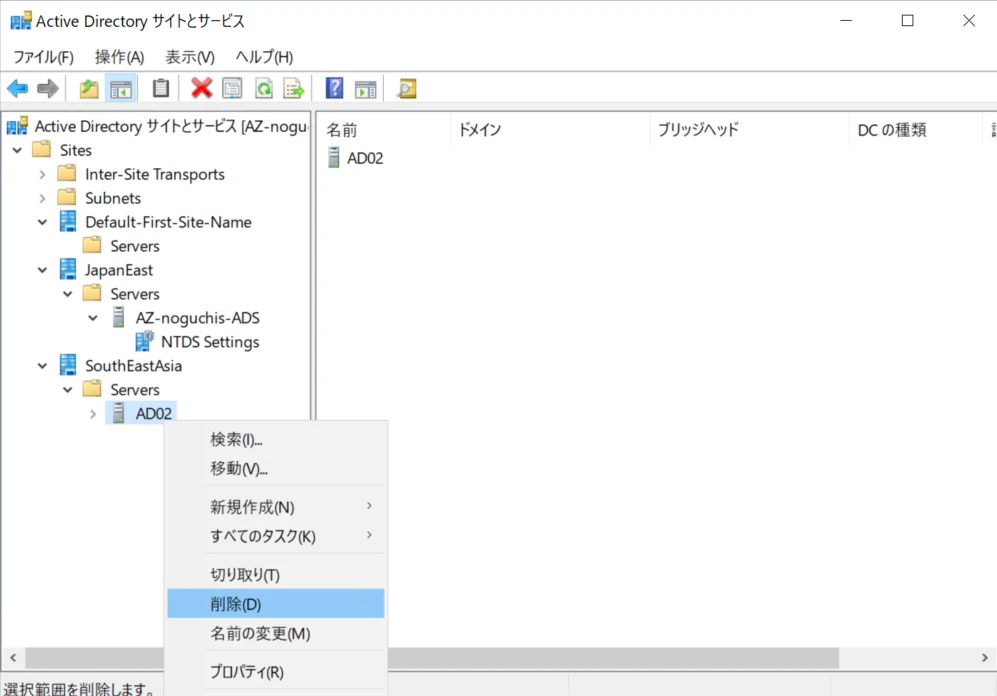
Task: Choose 切り取り(T) from the context menu
Action: pos(275,575)
